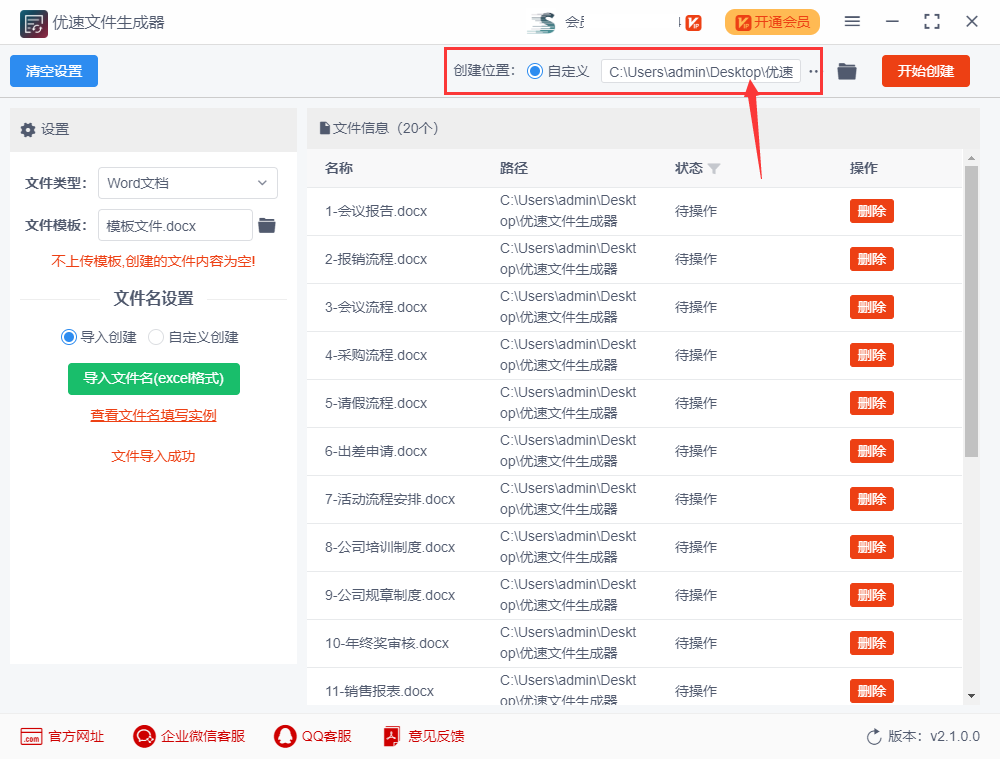Click the 开通会员 membership button
The width and height of the screenshot is (1000, 760).
point(772,21)
